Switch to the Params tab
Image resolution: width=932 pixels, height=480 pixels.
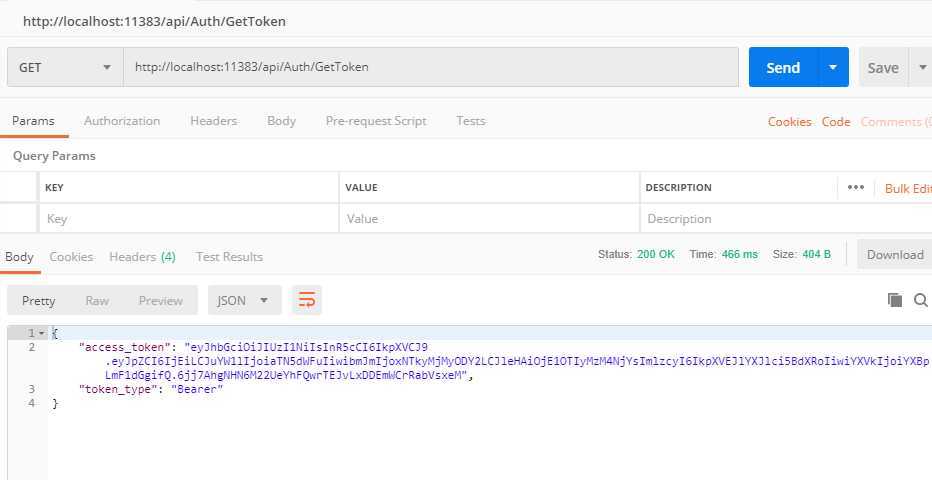click(33, 121)
